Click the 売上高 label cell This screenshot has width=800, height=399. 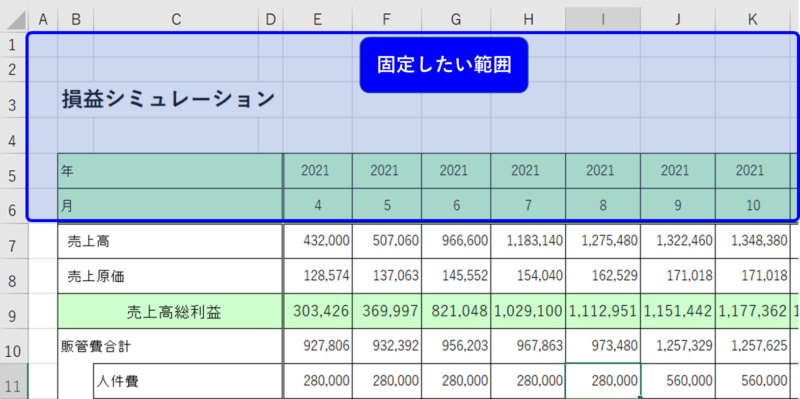pos(170,241)
